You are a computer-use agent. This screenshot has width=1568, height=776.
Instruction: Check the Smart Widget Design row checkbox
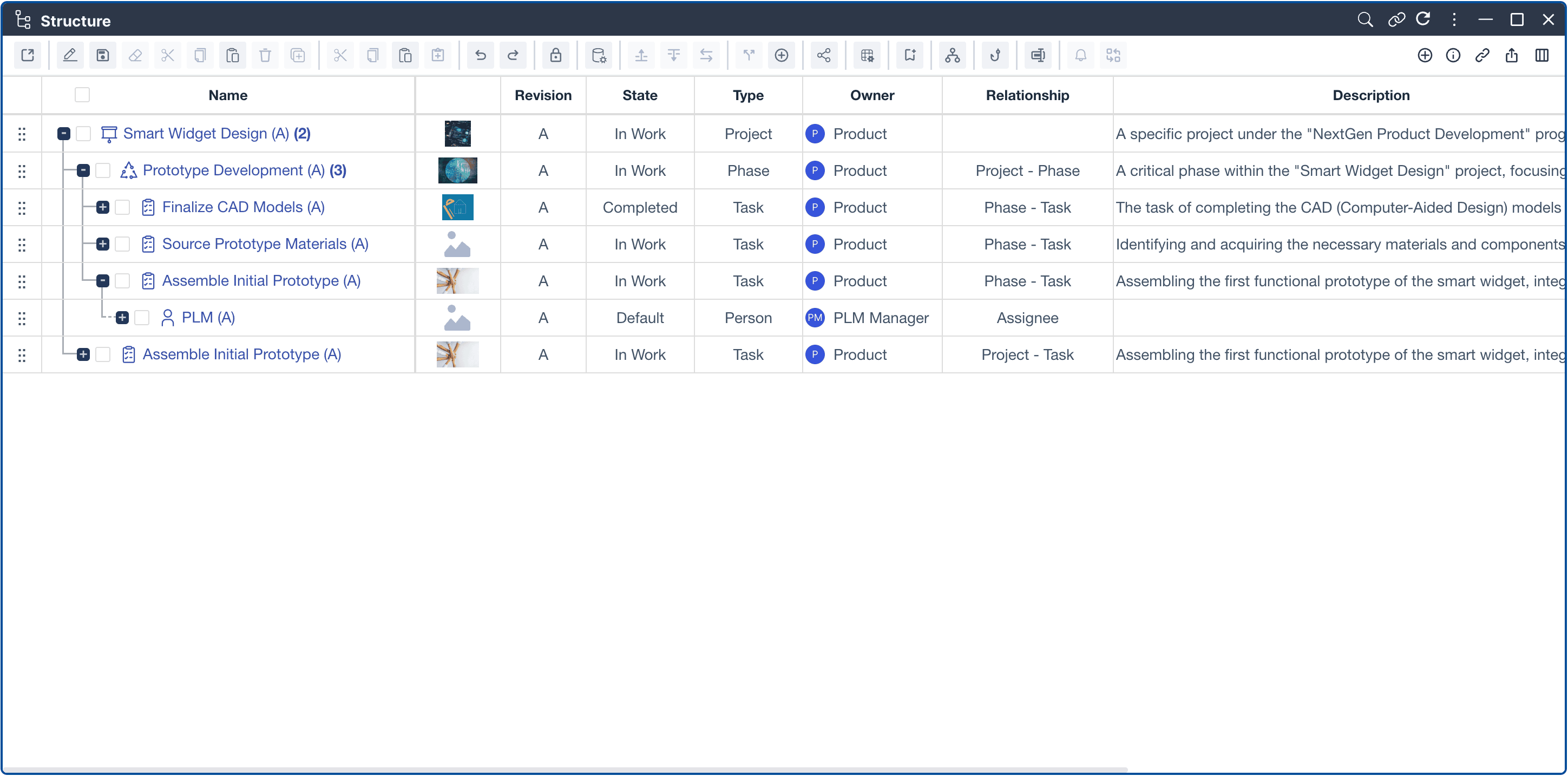pos(83,133)
